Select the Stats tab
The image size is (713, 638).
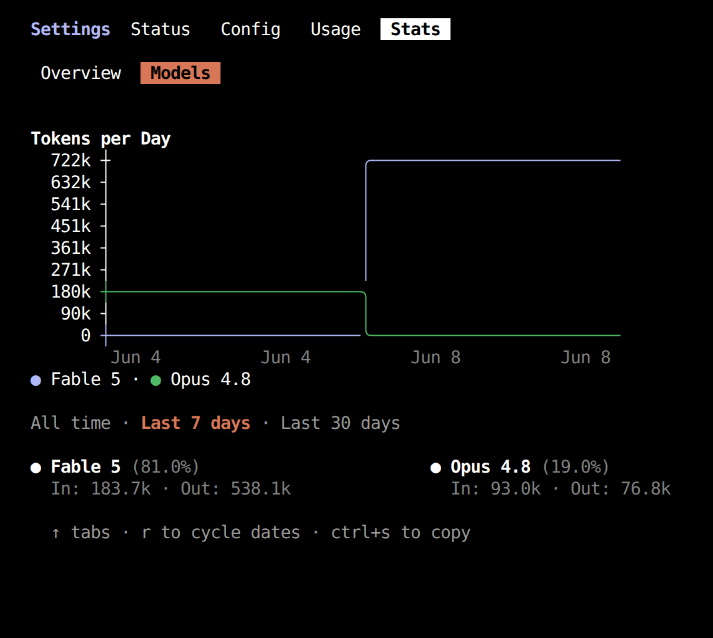(415, 29)
